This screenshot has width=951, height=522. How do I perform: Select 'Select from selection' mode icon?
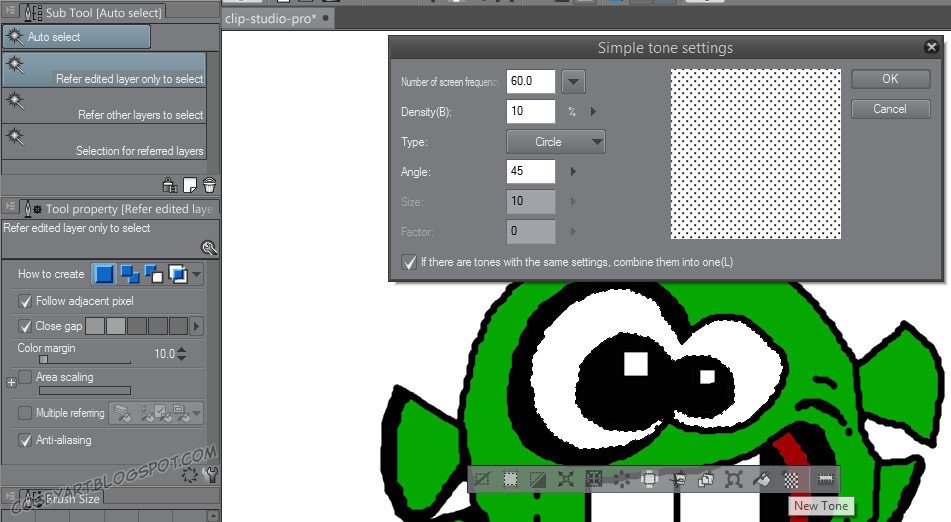[x=178, y=274]
